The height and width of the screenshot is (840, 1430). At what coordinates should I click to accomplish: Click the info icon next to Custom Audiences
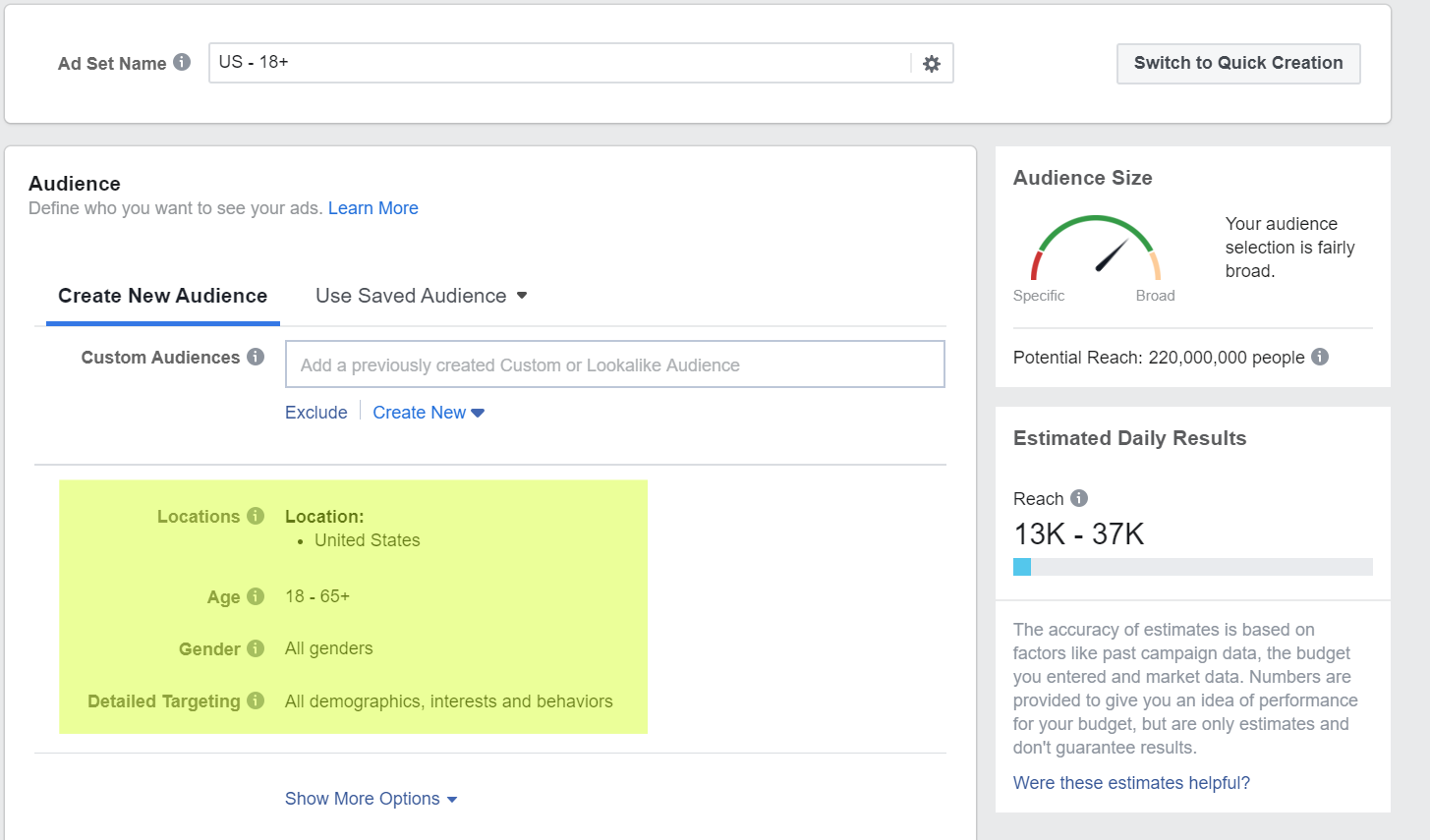256,357
